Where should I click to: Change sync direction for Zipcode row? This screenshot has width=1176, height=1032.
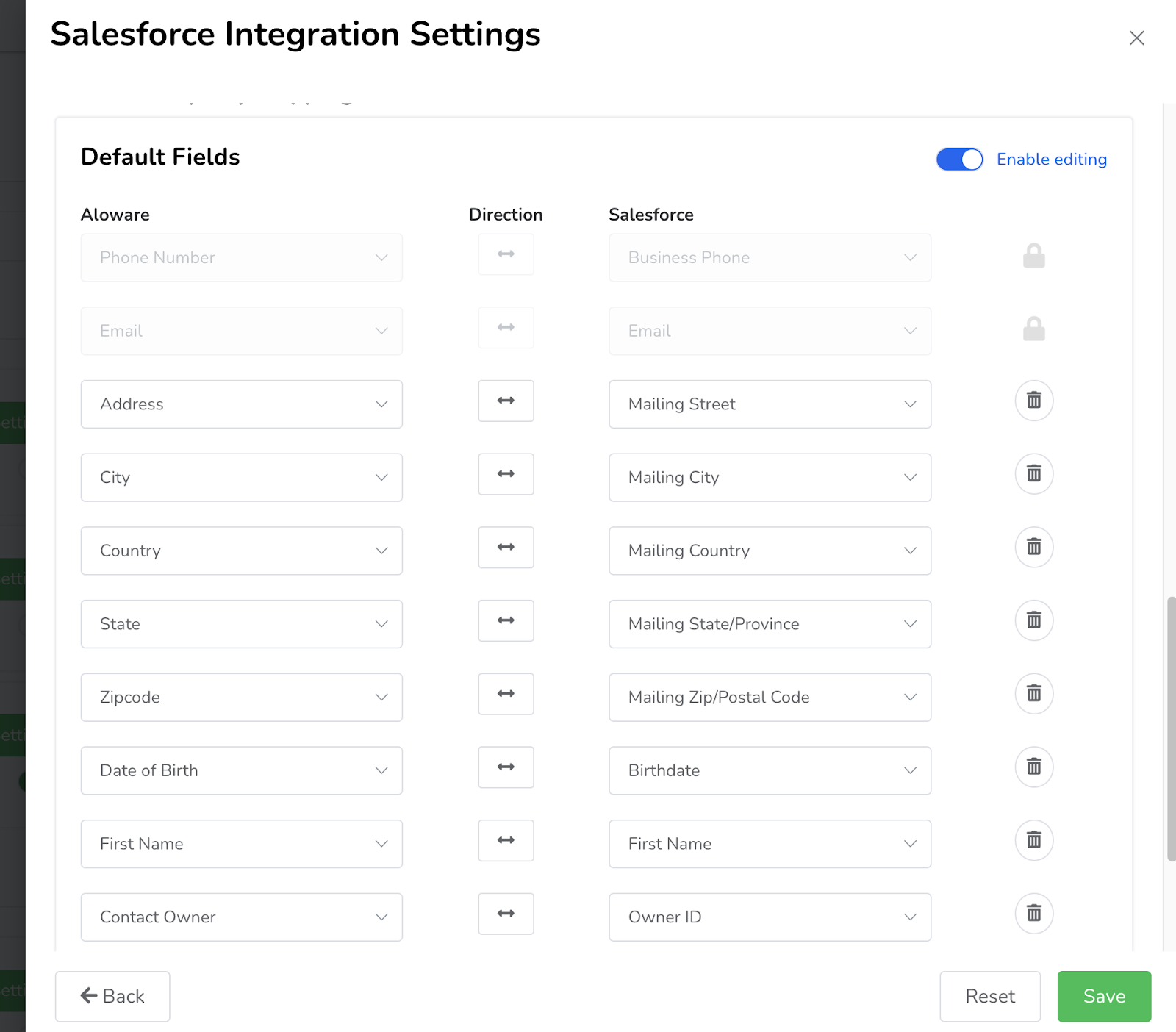[506, 694]
